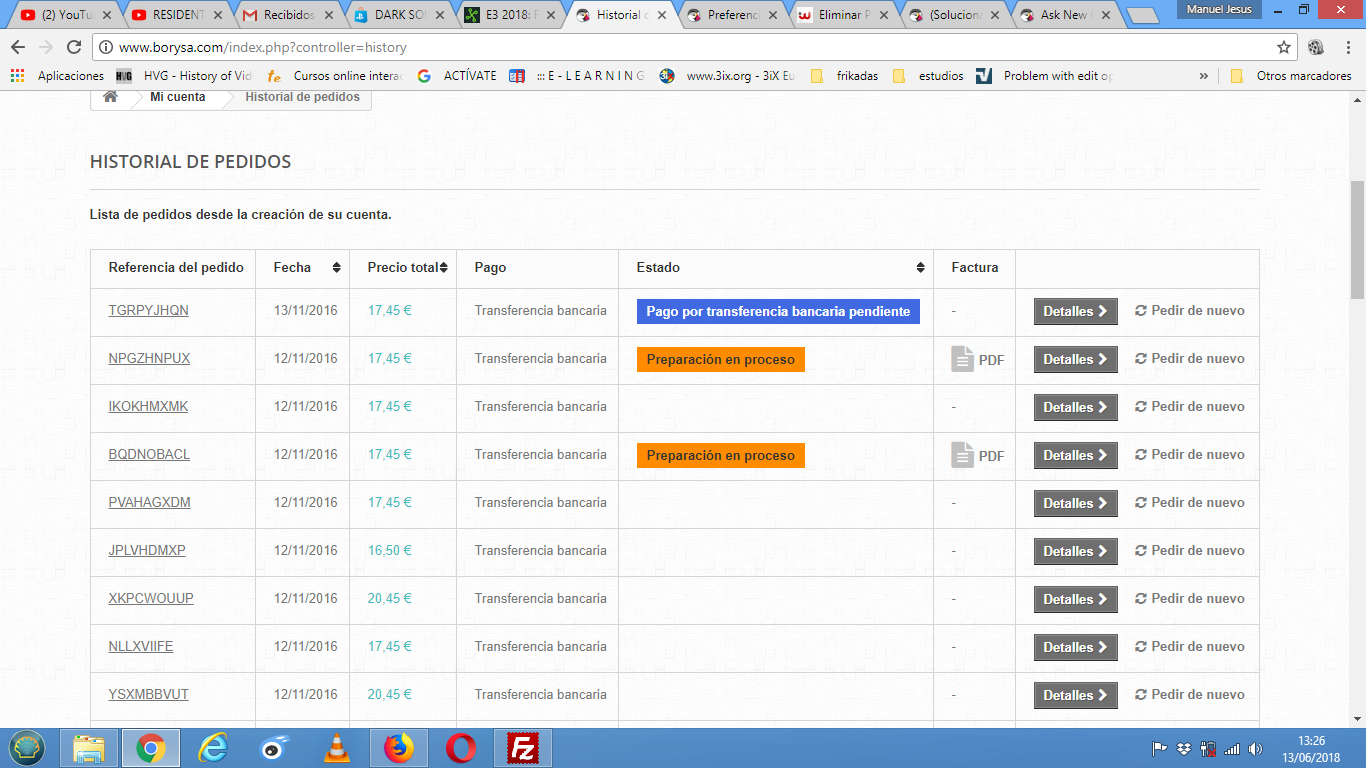
Task: Bookmark this page with the star icon
Action: (1284, 47)
